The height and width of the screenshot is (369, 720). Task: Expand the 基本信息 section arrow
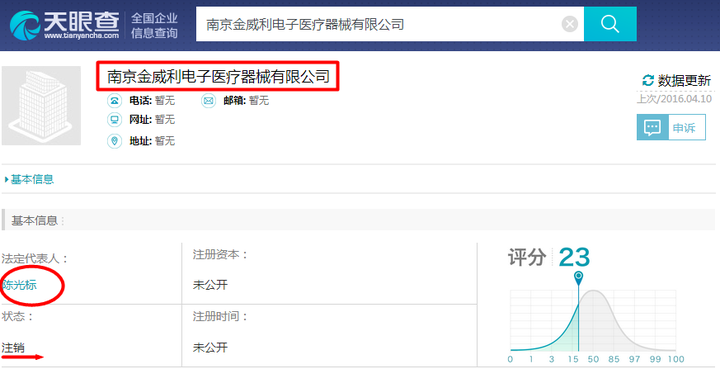click(x=6, y=179)
